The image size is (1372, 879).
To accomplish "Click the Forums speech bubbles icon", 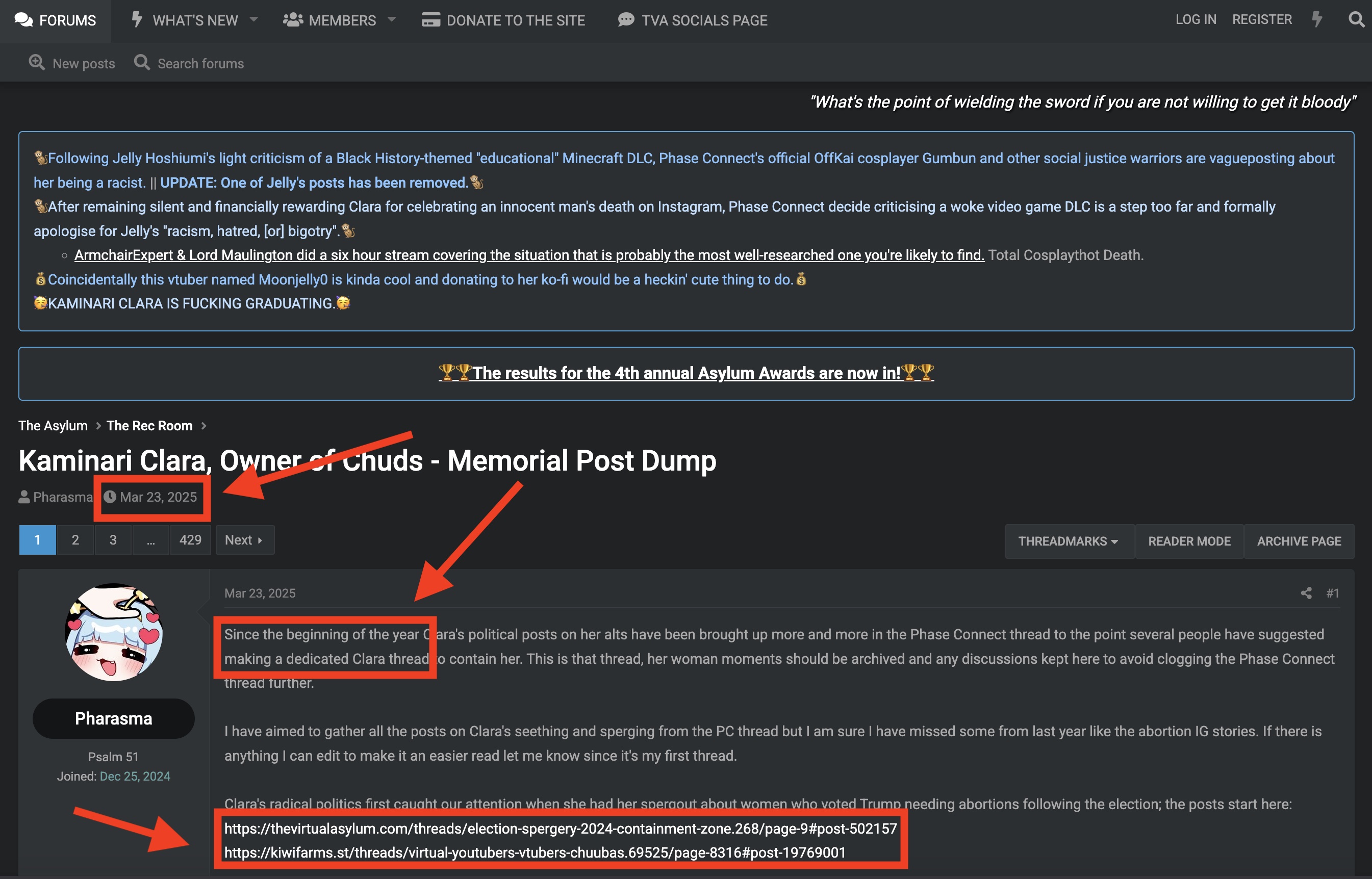I will point(23,20).
